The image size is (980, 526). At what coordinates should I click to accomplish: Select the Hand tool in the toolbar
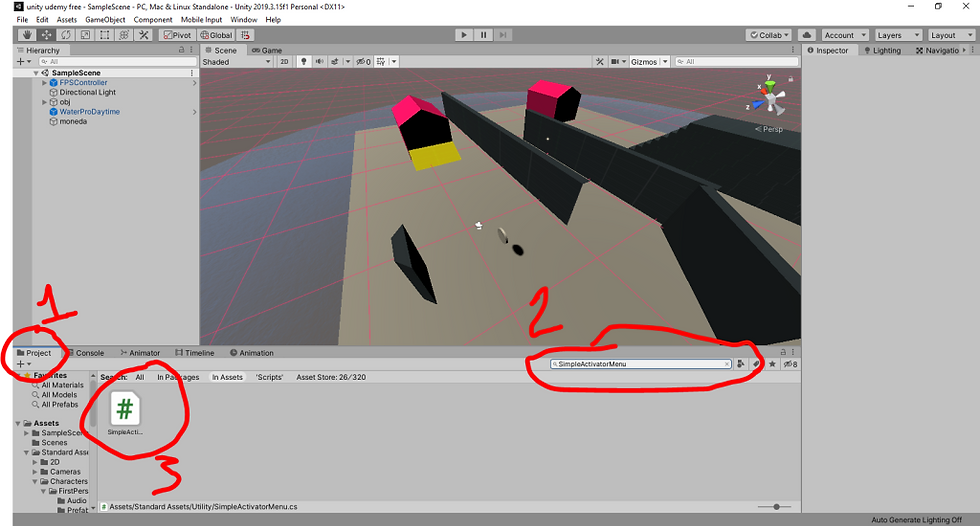pyautogui.click(x=27, y=35)
